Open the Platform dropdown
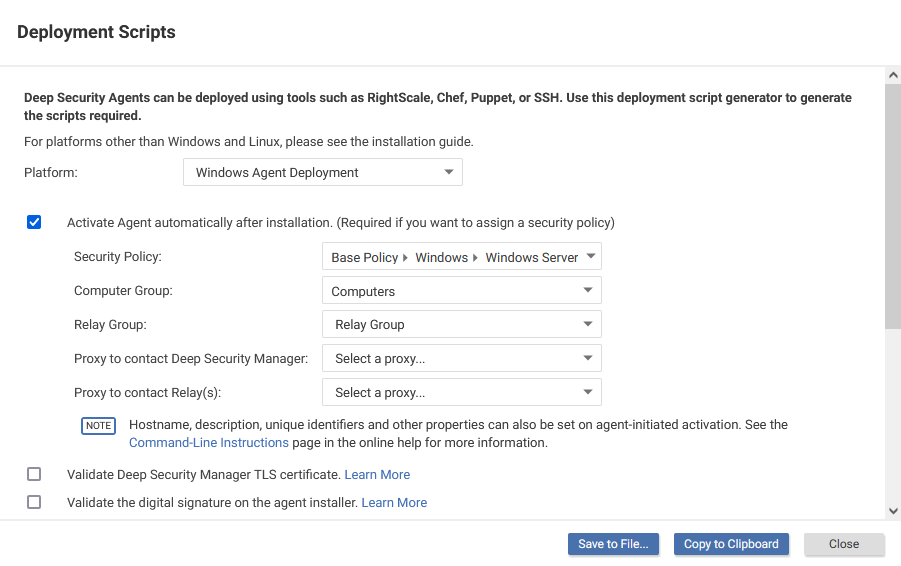 (x=323, y=172)
